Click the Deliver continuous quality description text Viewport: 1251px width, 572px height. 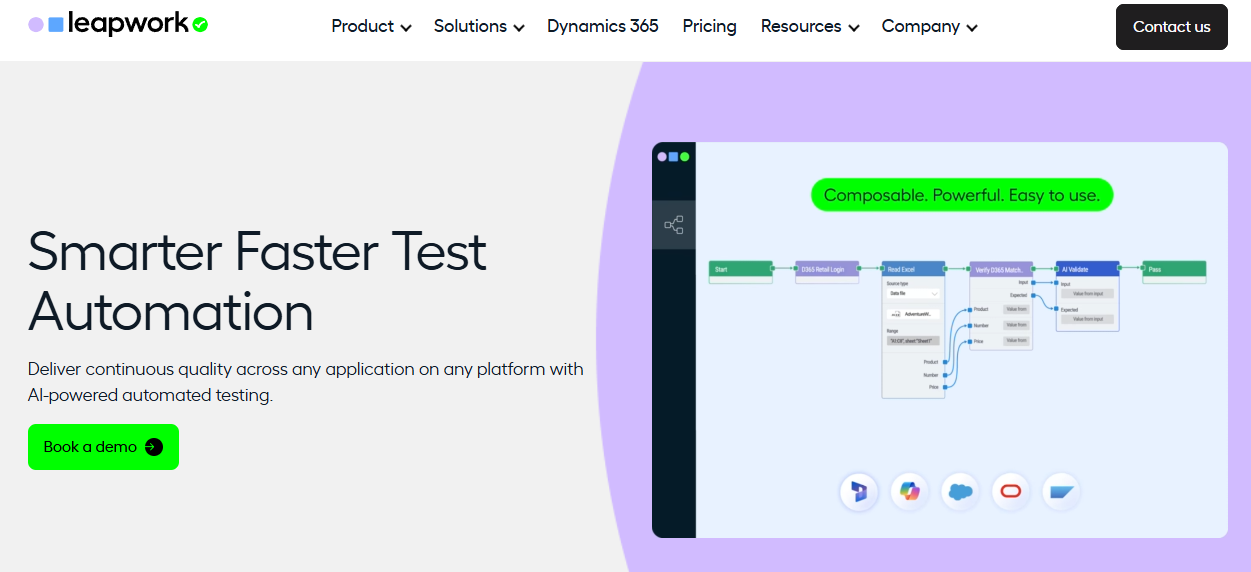click(x=306, y=382)
